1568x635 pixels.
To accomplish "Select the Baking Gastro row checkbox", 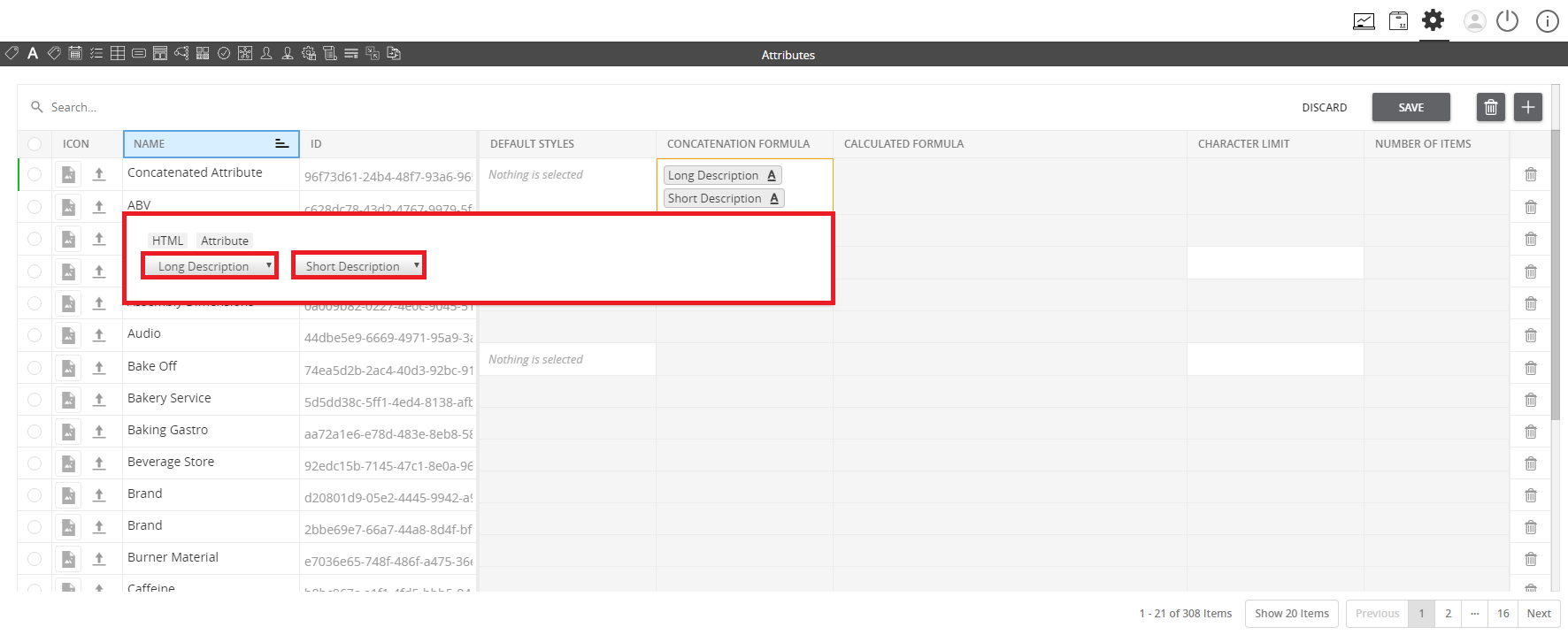I will coord(35,432).
